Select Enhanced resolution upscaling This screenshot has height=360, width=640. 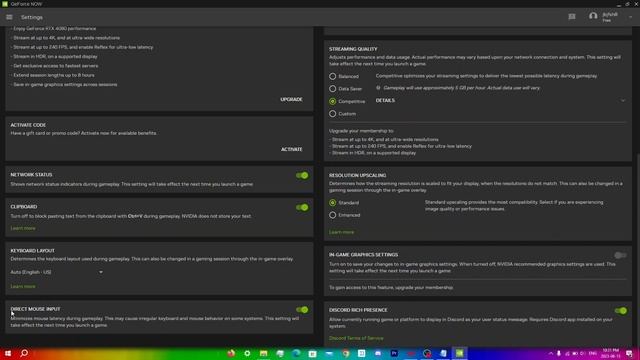tap(333, 215)
